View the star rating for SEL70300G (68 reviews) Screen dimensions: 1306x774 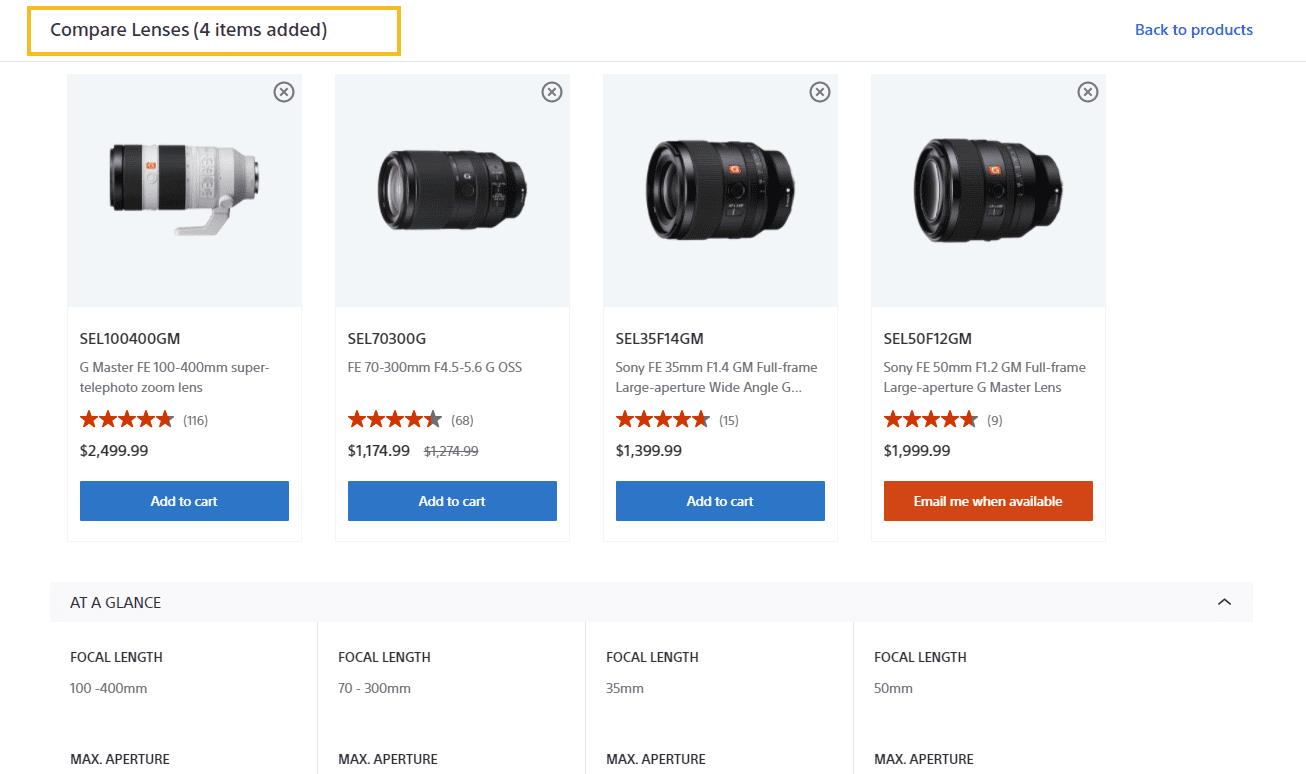coord(395,420)
